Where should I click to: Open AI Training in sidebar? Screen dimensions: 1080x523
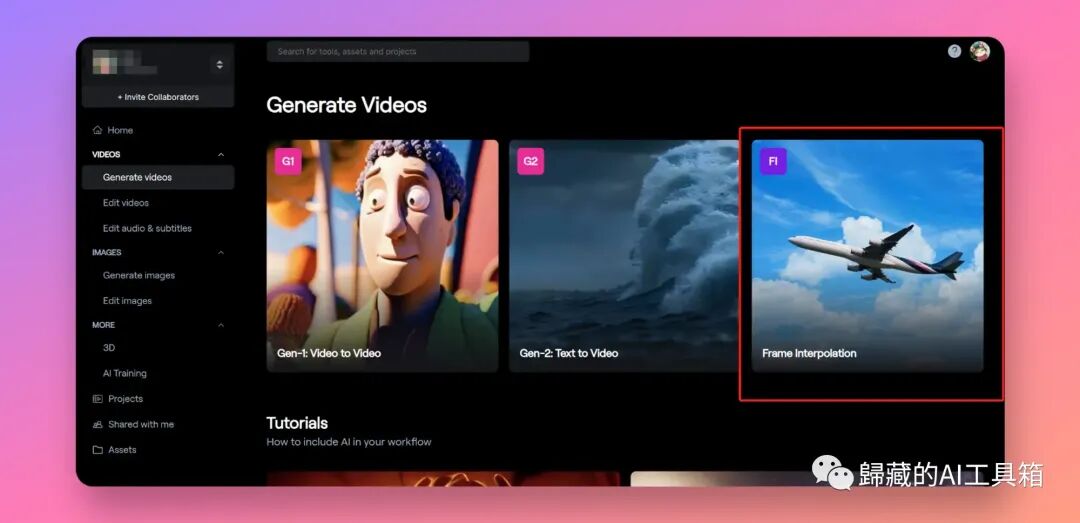(125, 373)
